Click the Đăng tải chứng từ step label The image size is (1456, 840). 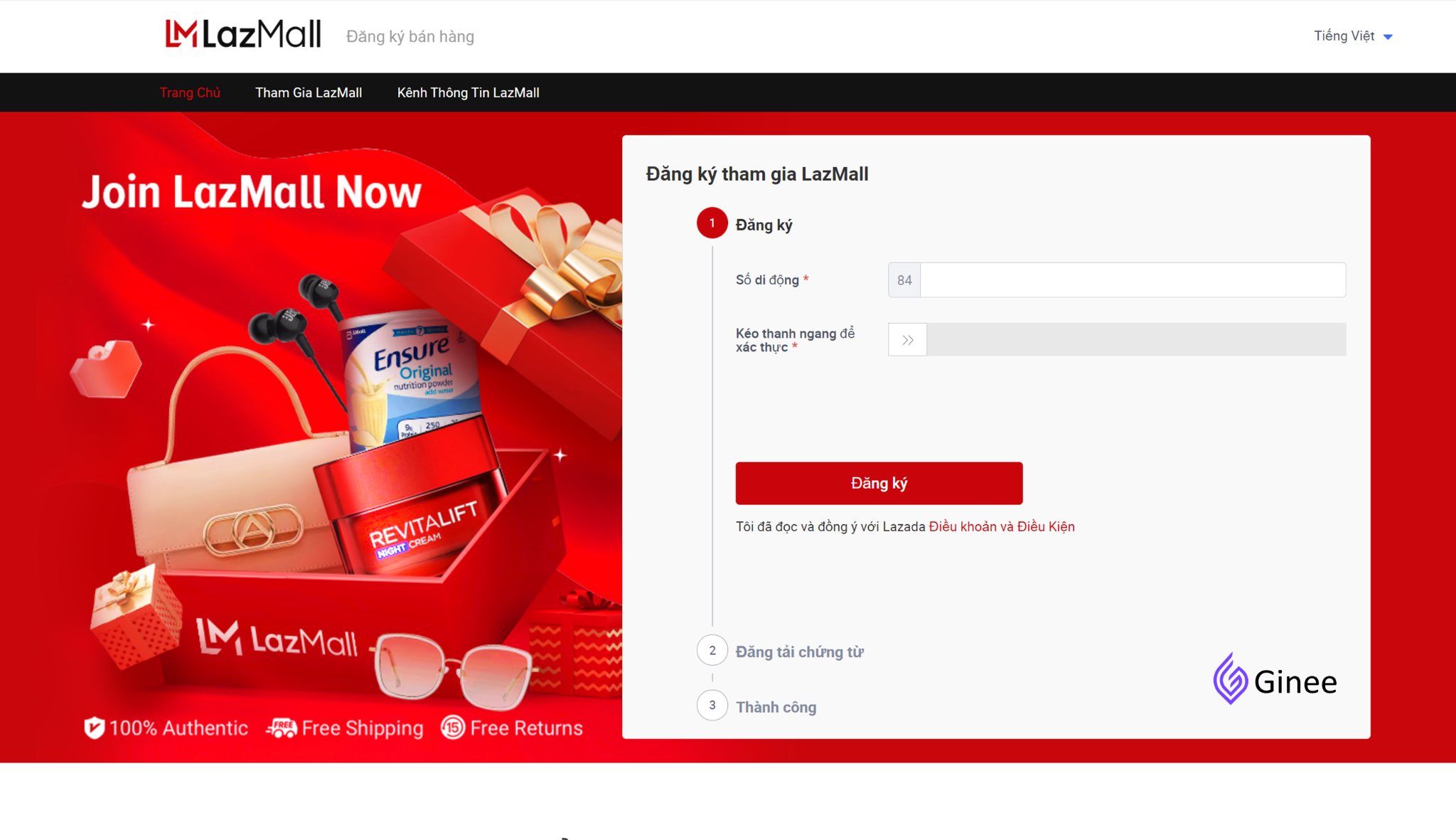[x=799, y=652]
